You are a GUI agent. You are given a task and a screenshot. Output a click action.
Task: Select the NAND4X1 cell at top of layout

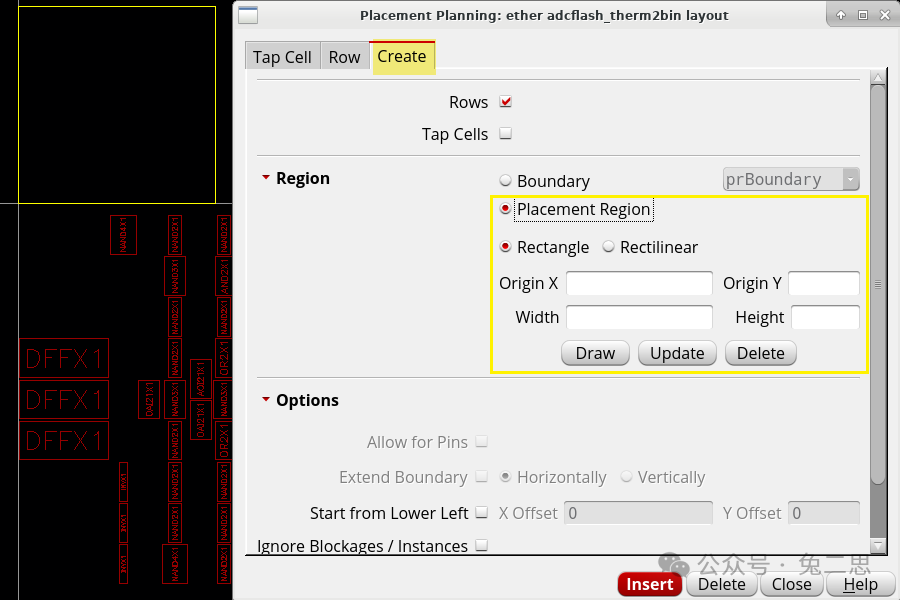pos(123,235)
